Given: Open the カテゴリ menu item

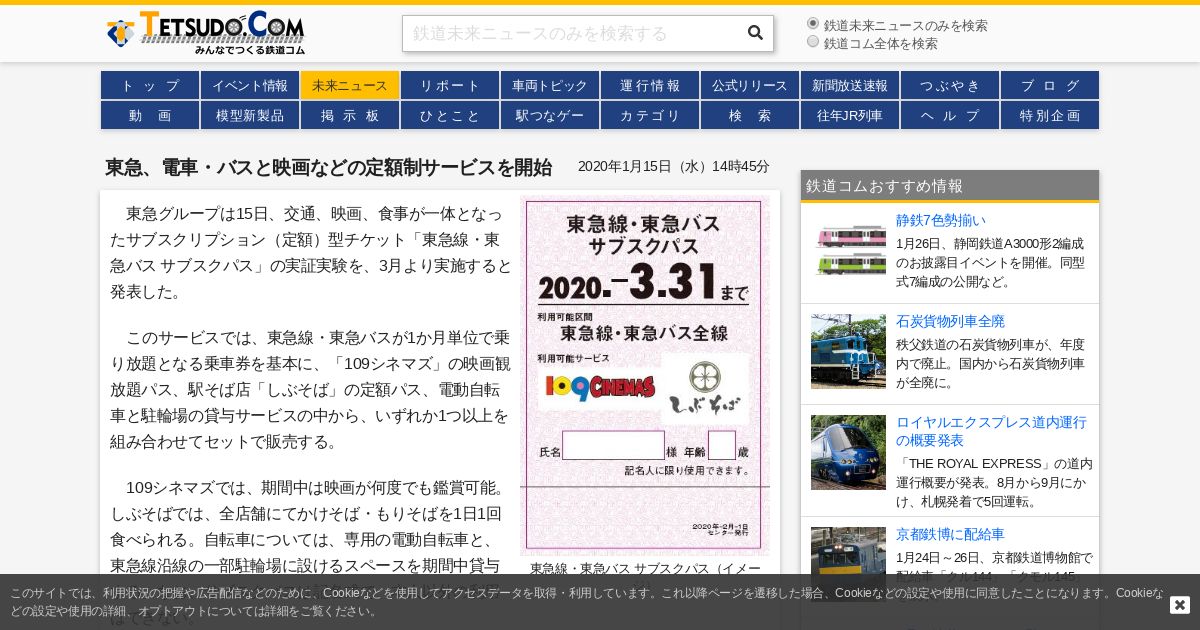Looking at the screenshot, I should (650, 115).
